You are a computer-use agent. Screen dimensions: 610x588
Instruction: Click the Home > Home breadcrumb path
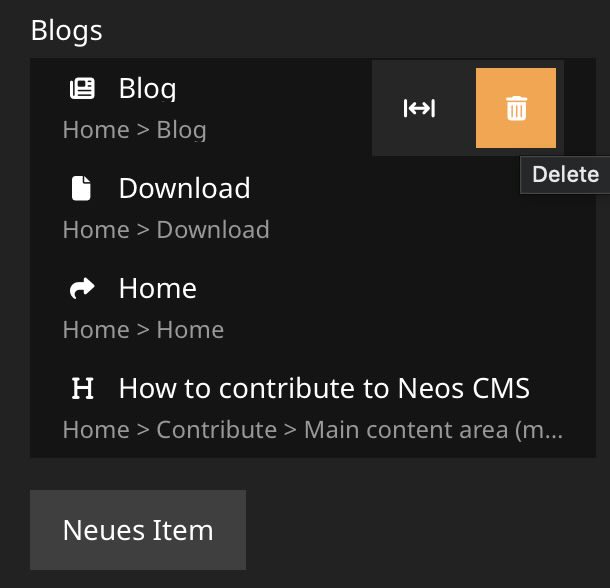pos(143,330)
